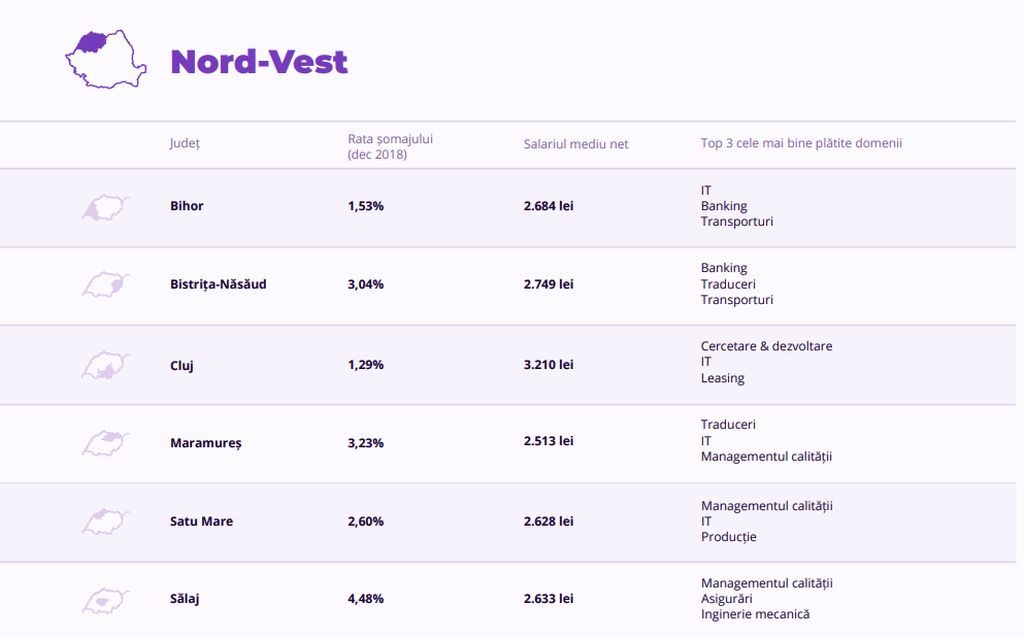Click the Romania Nord-Vest region map icon
Image resolution: width=1024 pixels, height=638 pixels.
coord(105,59)
